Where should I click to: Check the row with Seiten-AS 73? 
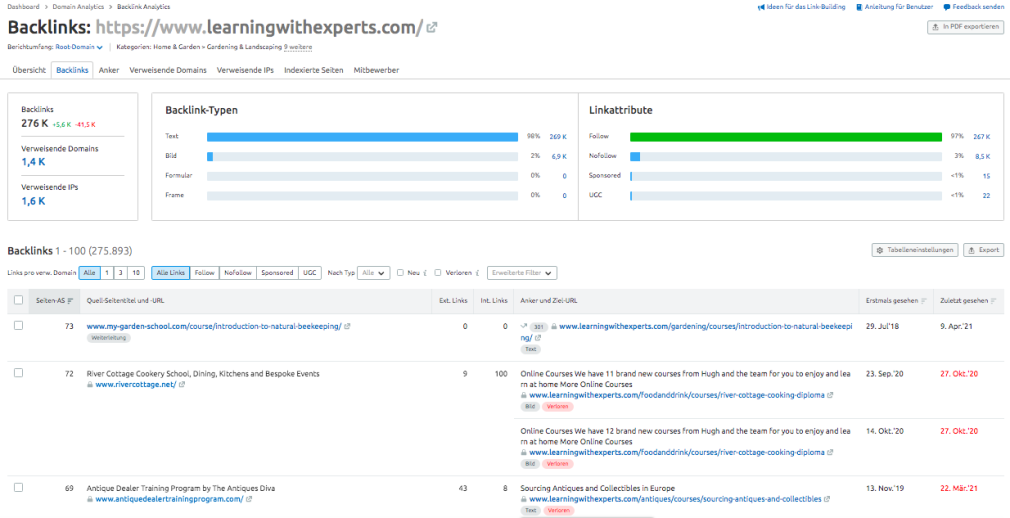coord(18,326)
